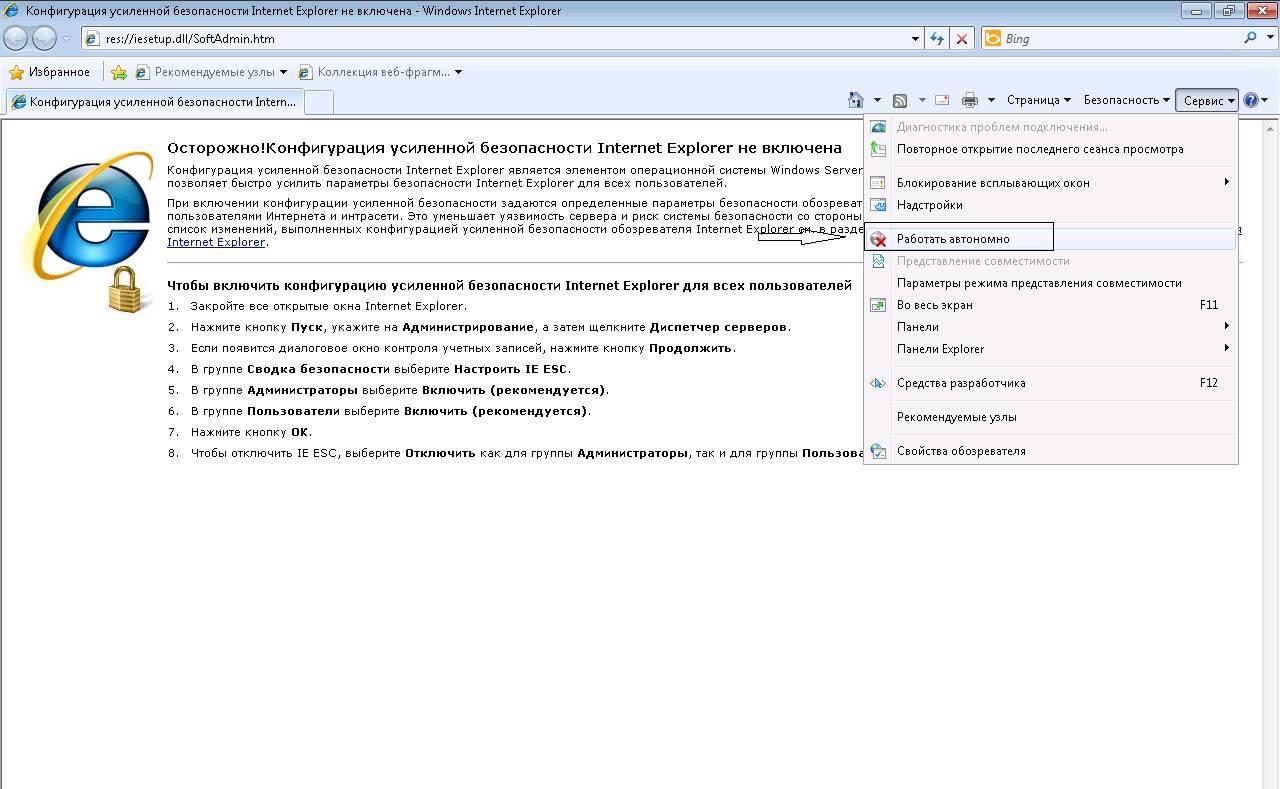
Task: Open the Безопасность dropdown menu
Action: pyautogui.click(x=1126, y=100)
